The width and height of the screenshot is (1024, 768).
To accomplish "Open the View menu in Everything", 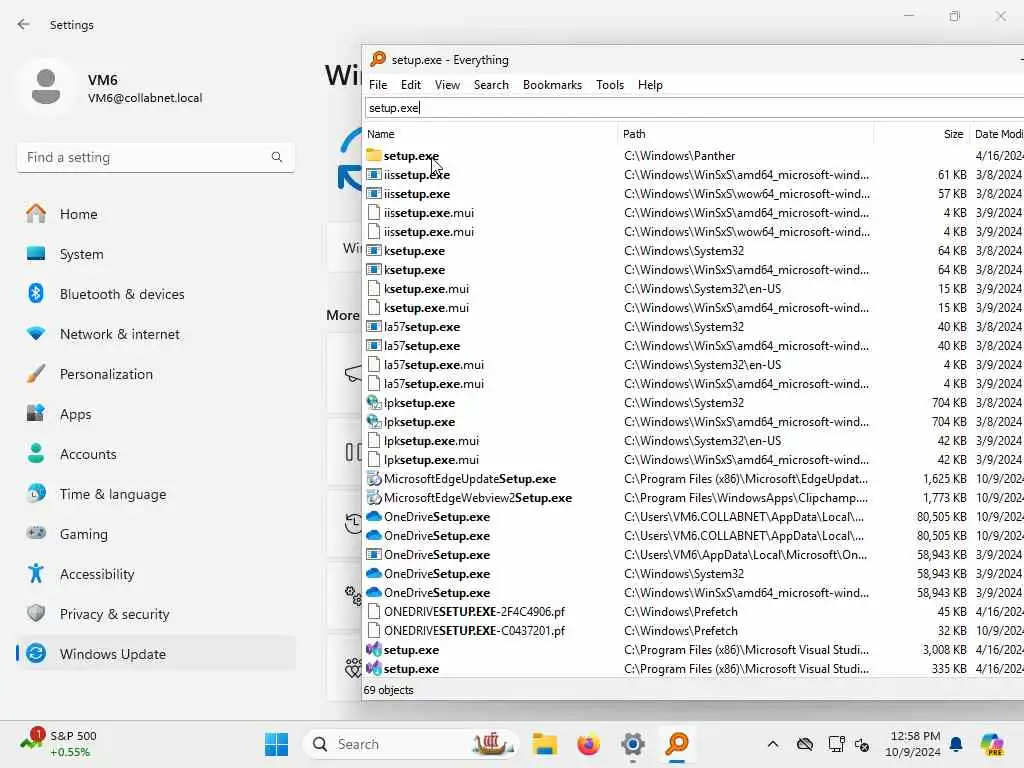I will [x=447, y=85].
